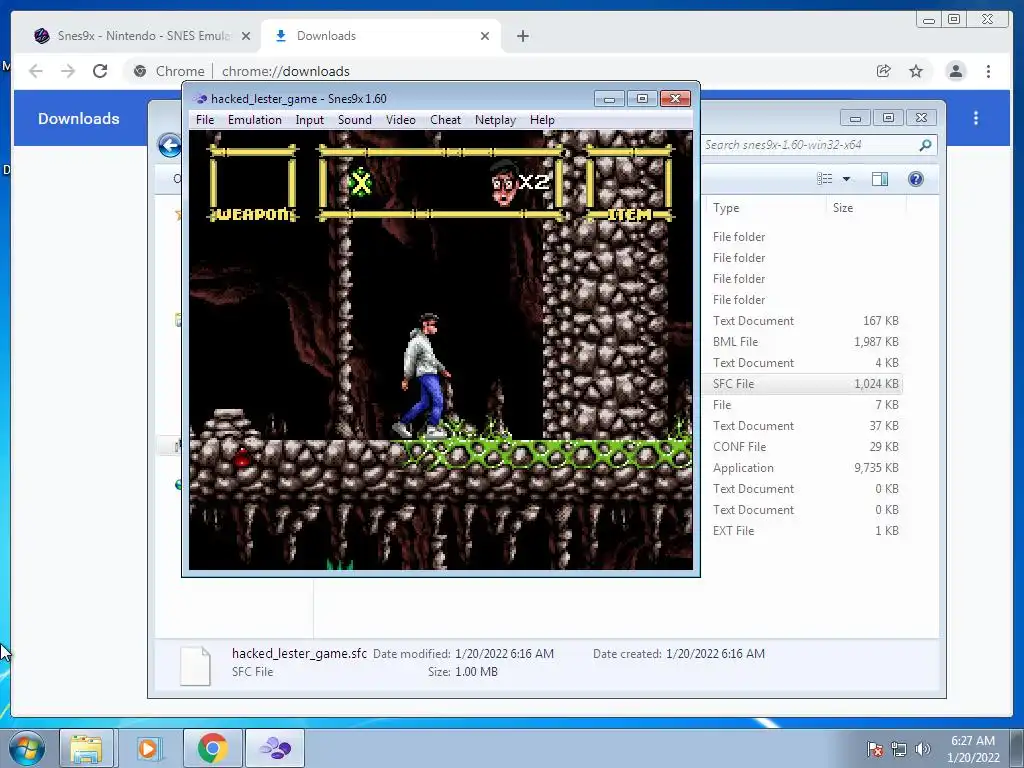The height and width of the screenshot is (768, 1024).
Task: Click the Downloads page heading
Action: click(x=78, y=119)
